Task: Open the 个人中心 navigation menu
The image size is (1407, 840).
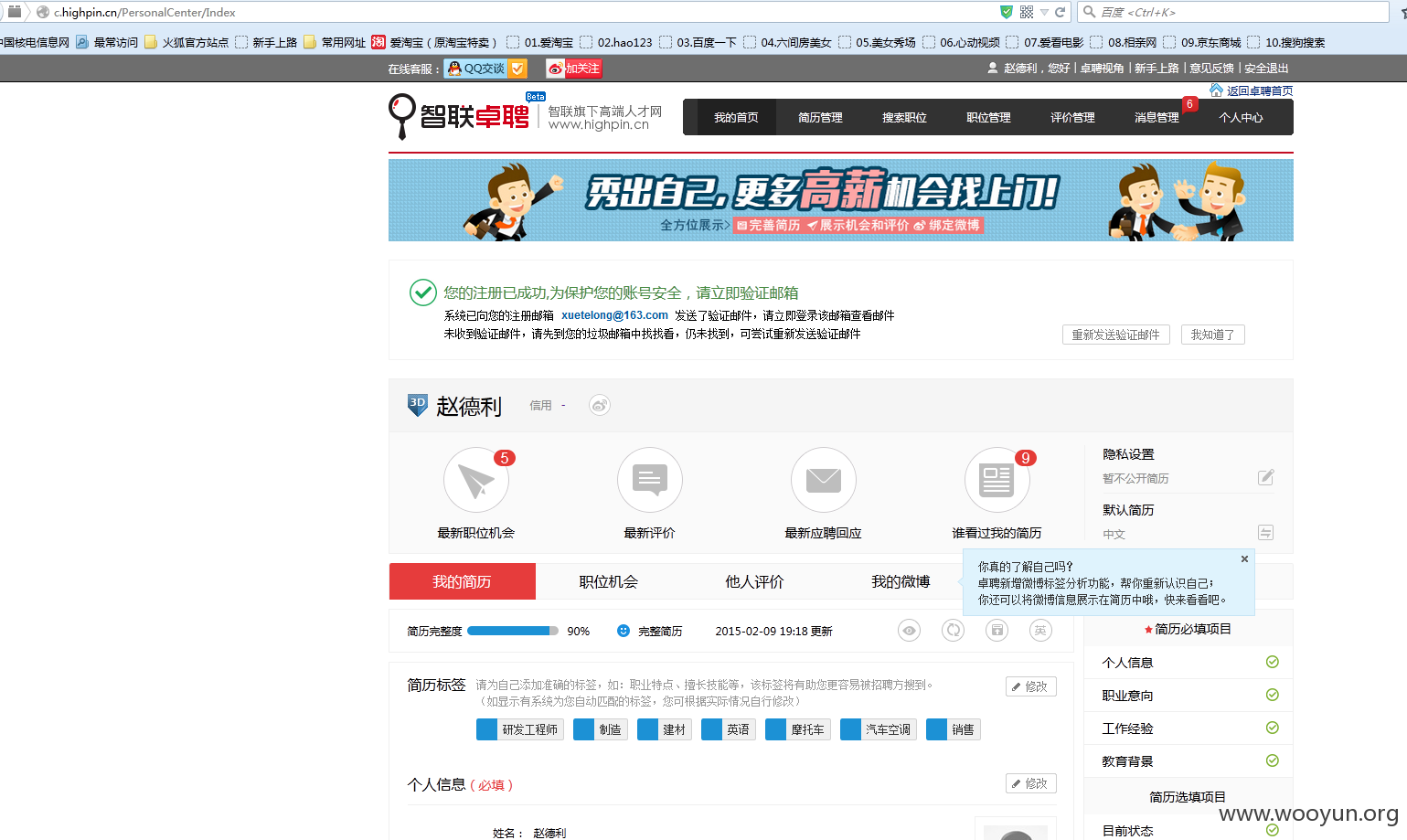Action: click(1241, 118)
